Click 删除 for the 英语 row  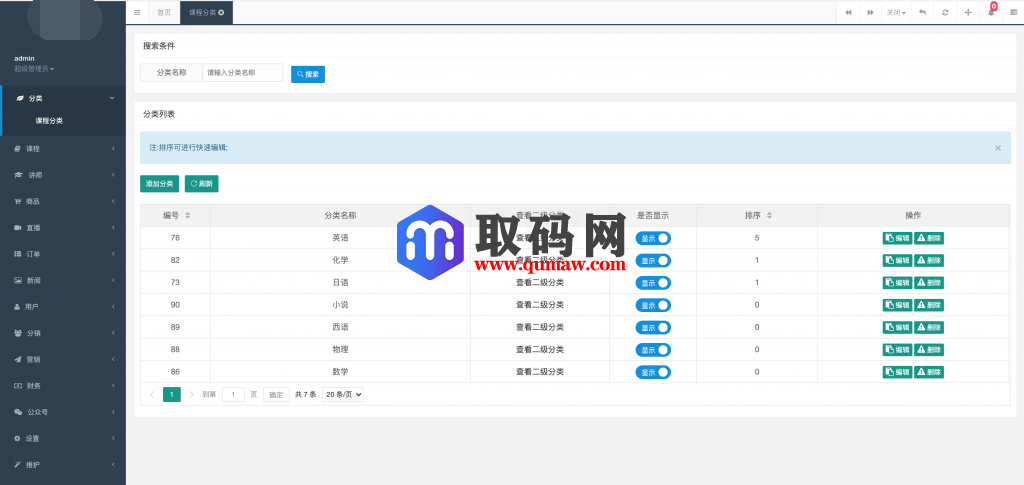pos(929,238)
